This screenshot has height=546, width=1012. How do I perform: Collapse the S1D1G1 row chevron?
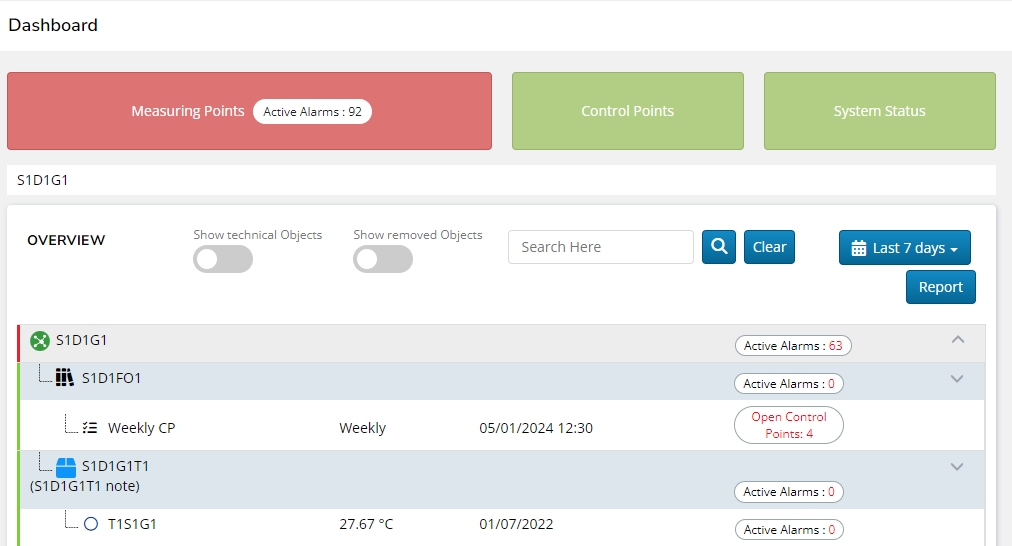[x=957, y=340]
